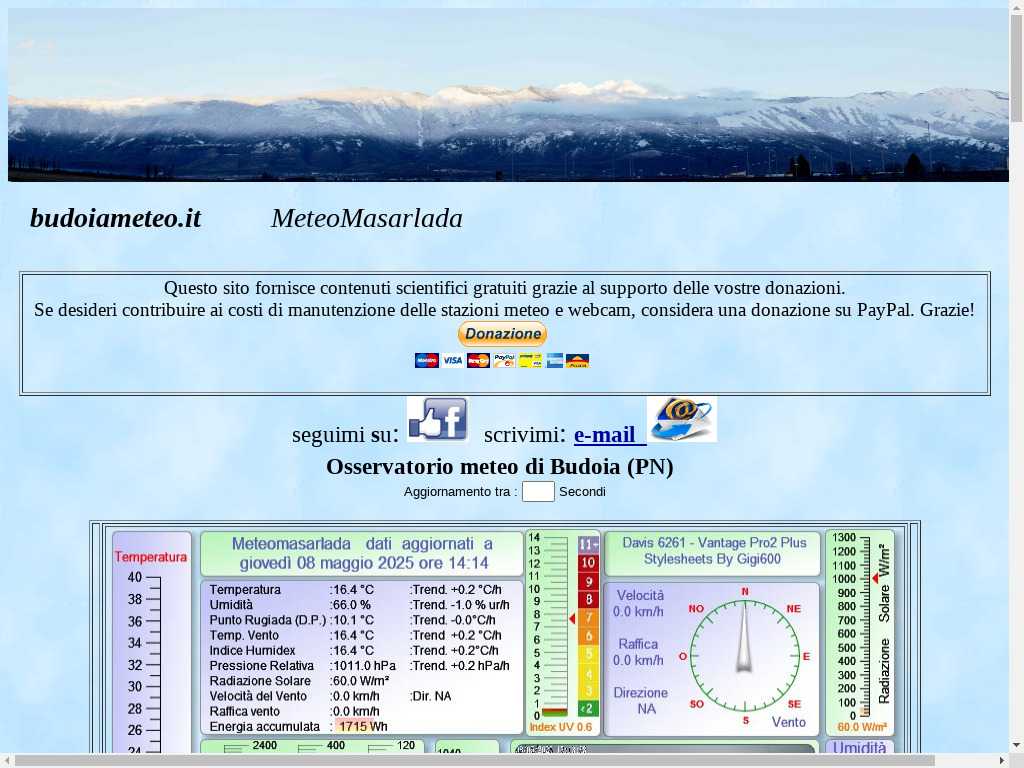The height and width of the screenshot is (768, 1024).
Task: Click the scroll-up arrow of vertical scrollbar
Action: point(1017,6)
